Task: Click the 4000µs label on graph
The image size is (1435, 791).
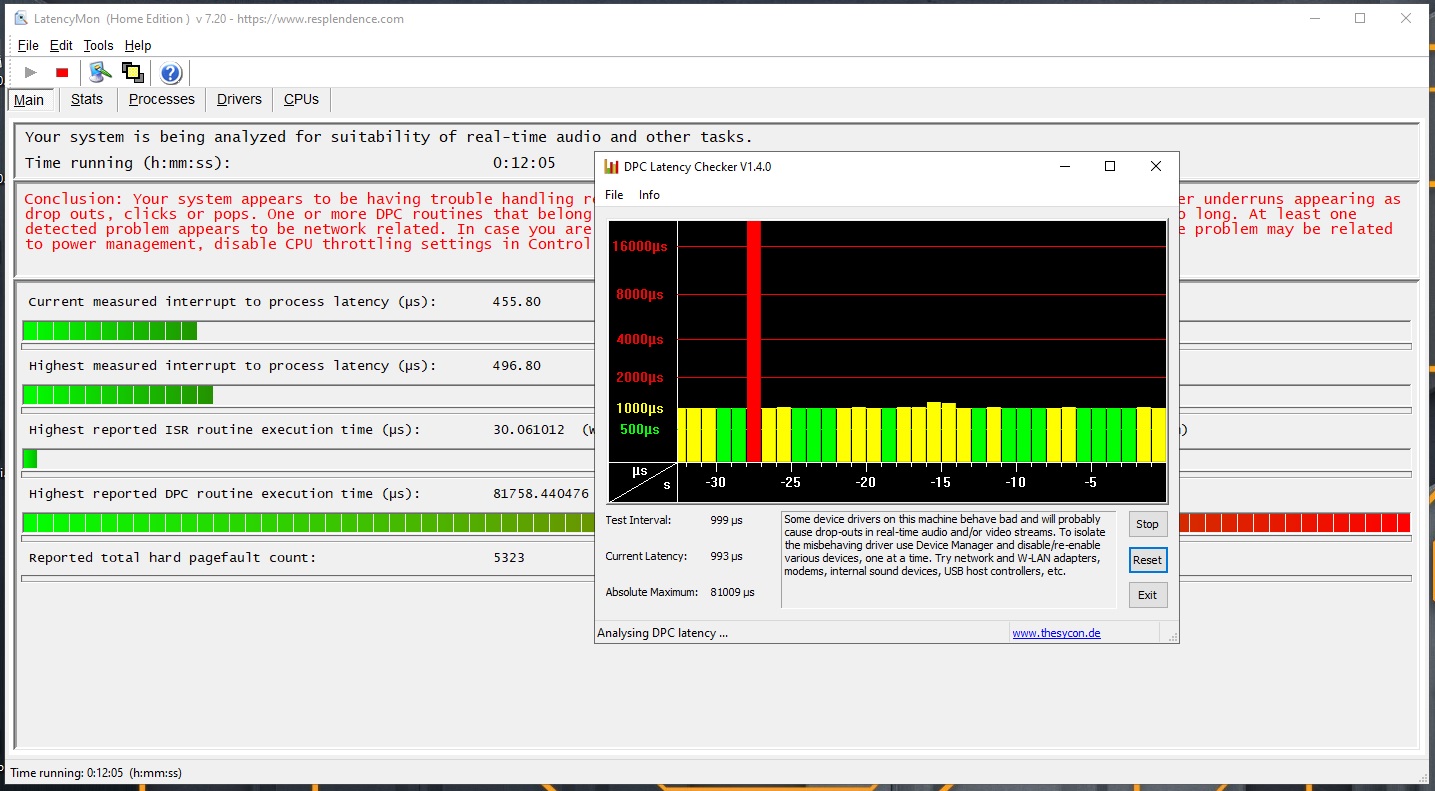Action: coord(641,339)
